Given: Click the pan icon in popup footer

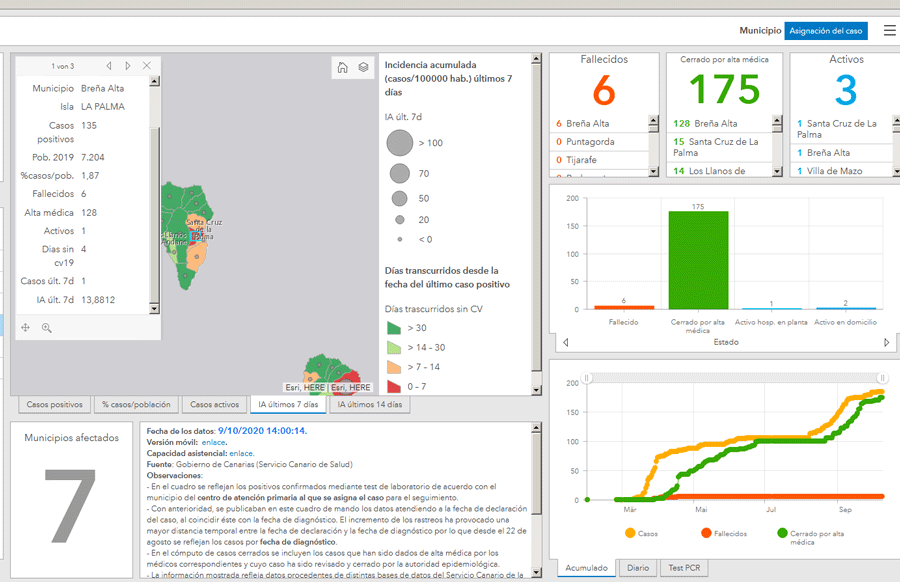Looking at the screenshot, I should click(26, 327).
